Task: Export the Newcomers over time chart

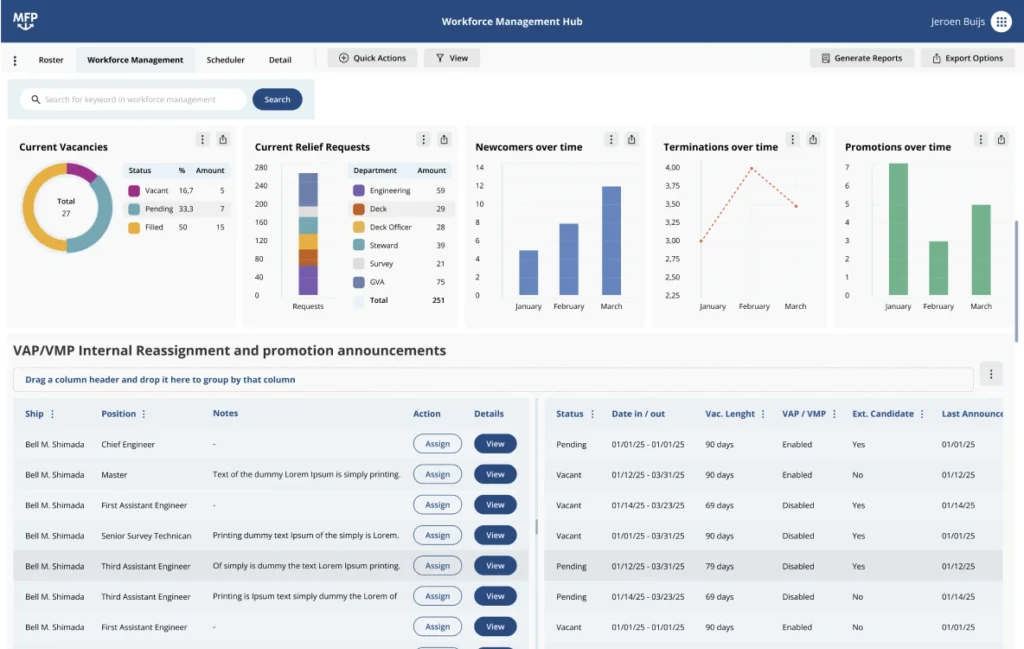Action: point(632,140)
